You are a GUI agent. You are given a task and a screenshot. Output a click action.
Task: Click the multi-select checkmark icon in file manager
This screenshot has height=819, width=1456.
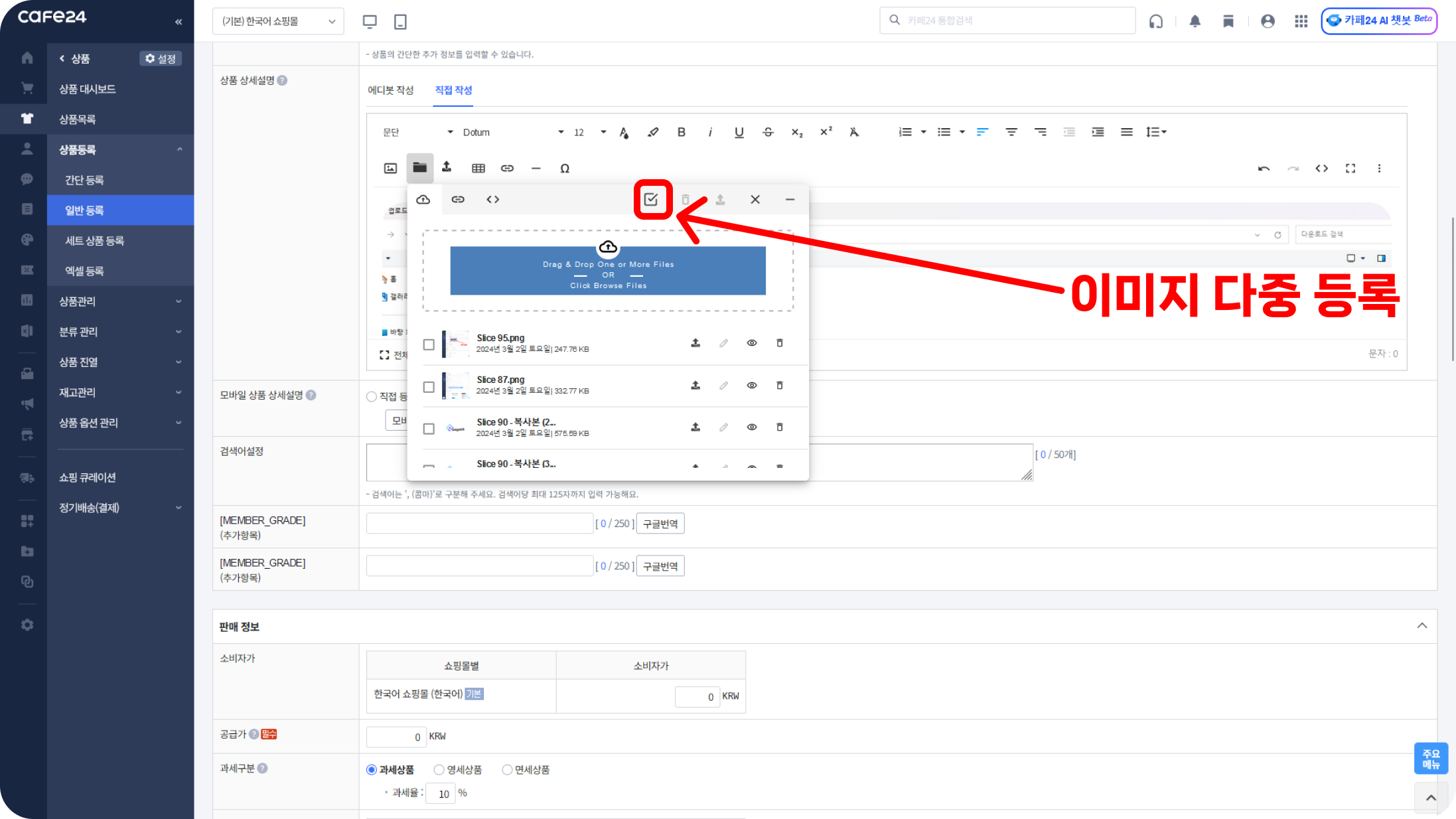click(650, 199)
